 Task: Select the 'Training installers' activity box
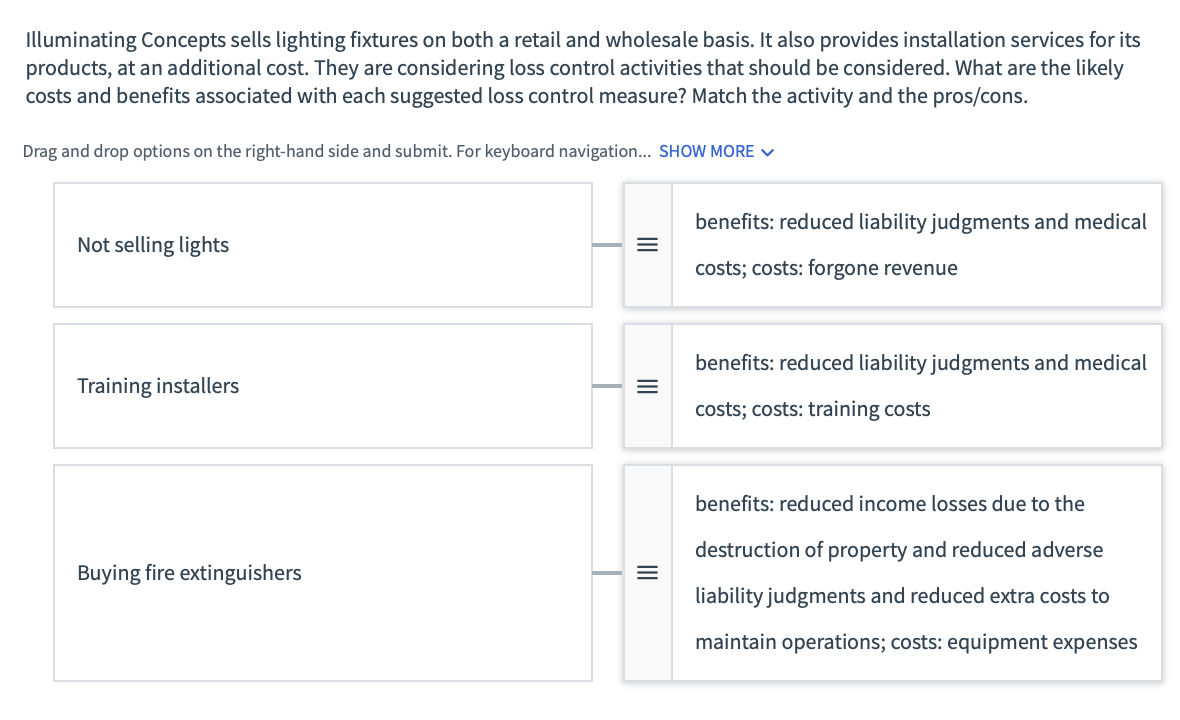click(322, 386)
